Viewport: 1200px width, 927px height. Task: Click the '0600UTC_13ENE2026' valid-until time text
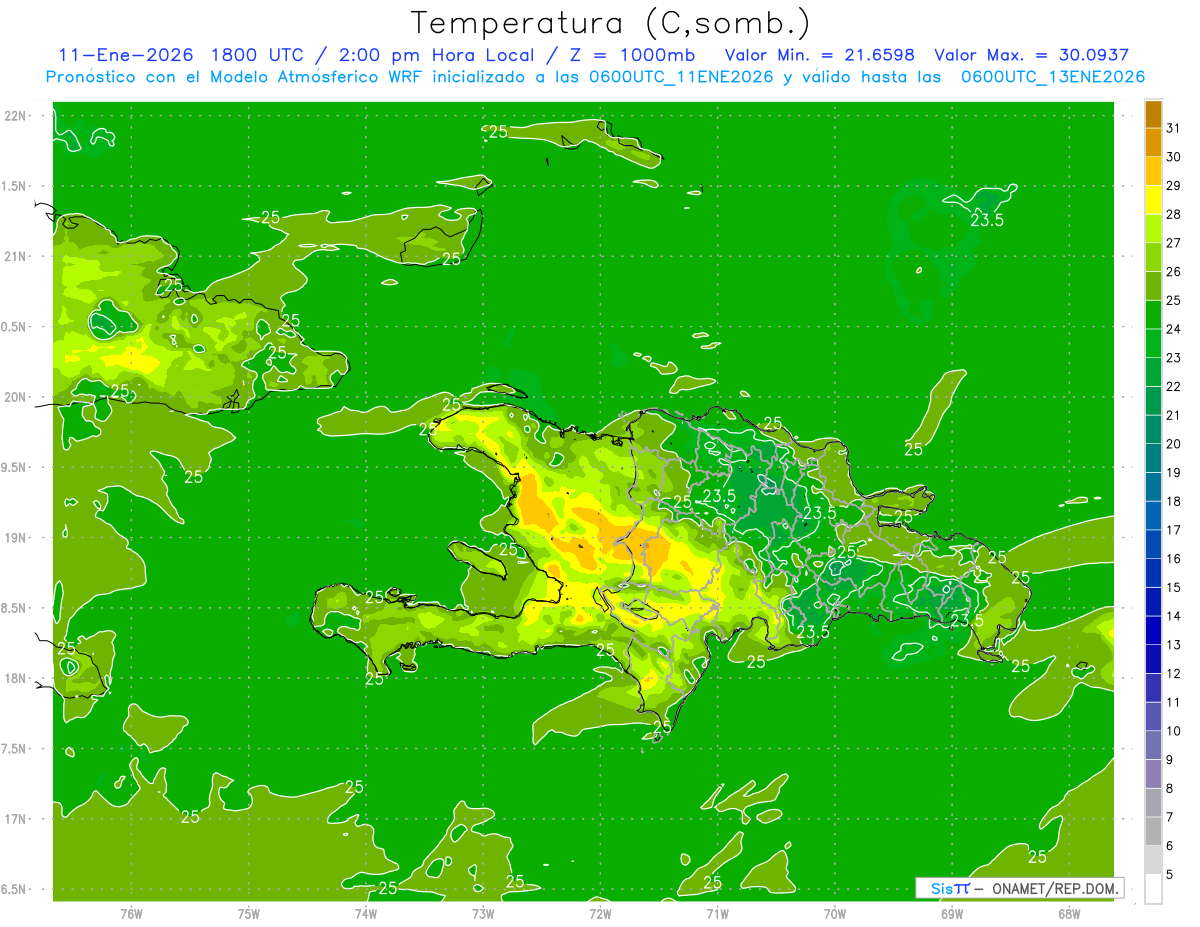pyautogui.click(x=1053, y=77)
